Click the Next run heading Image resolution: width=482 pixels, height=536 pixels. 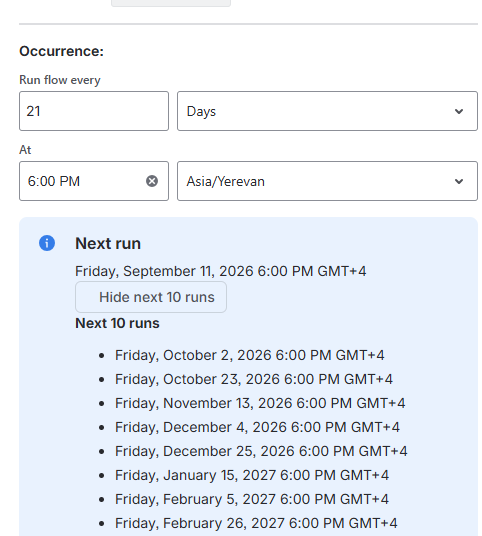pos(108,243)
